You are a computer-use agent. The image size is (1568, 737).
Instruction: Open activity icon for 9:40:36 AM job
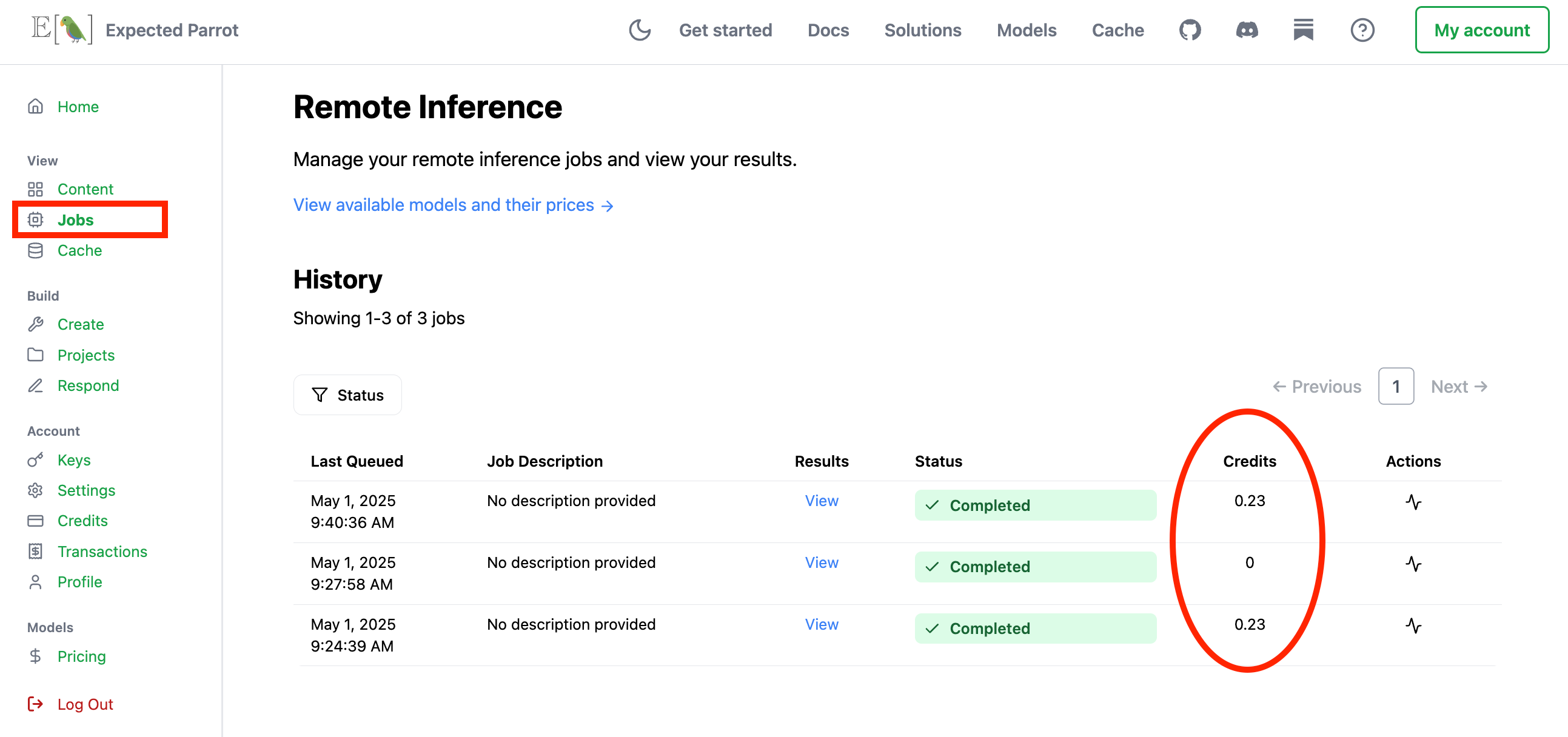(x=1413, y=502)
